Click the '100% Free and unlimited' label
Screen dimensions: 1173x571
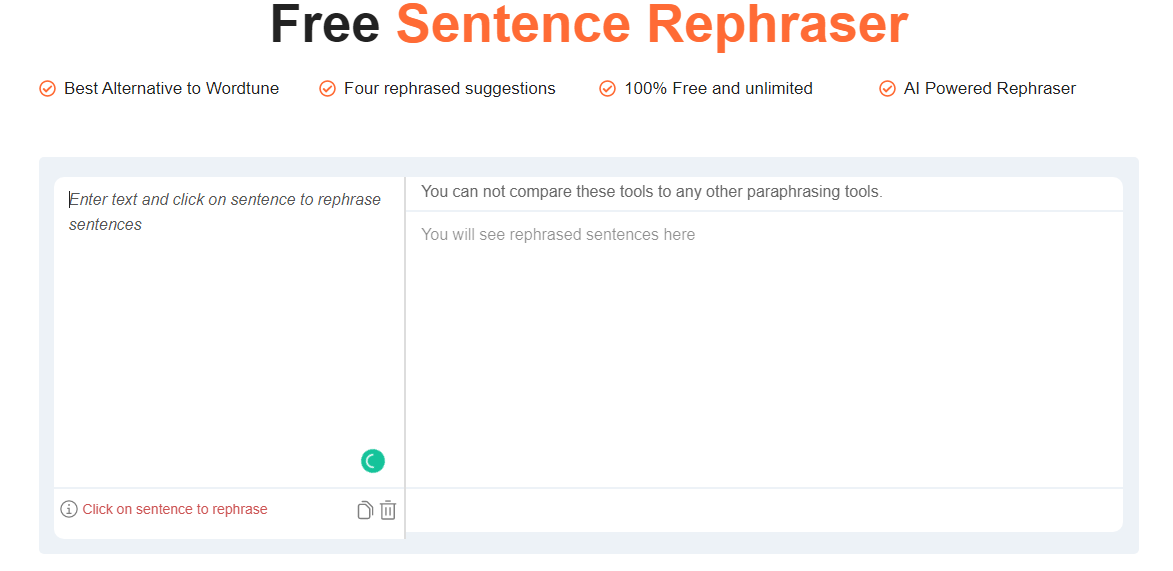(718, 89)
